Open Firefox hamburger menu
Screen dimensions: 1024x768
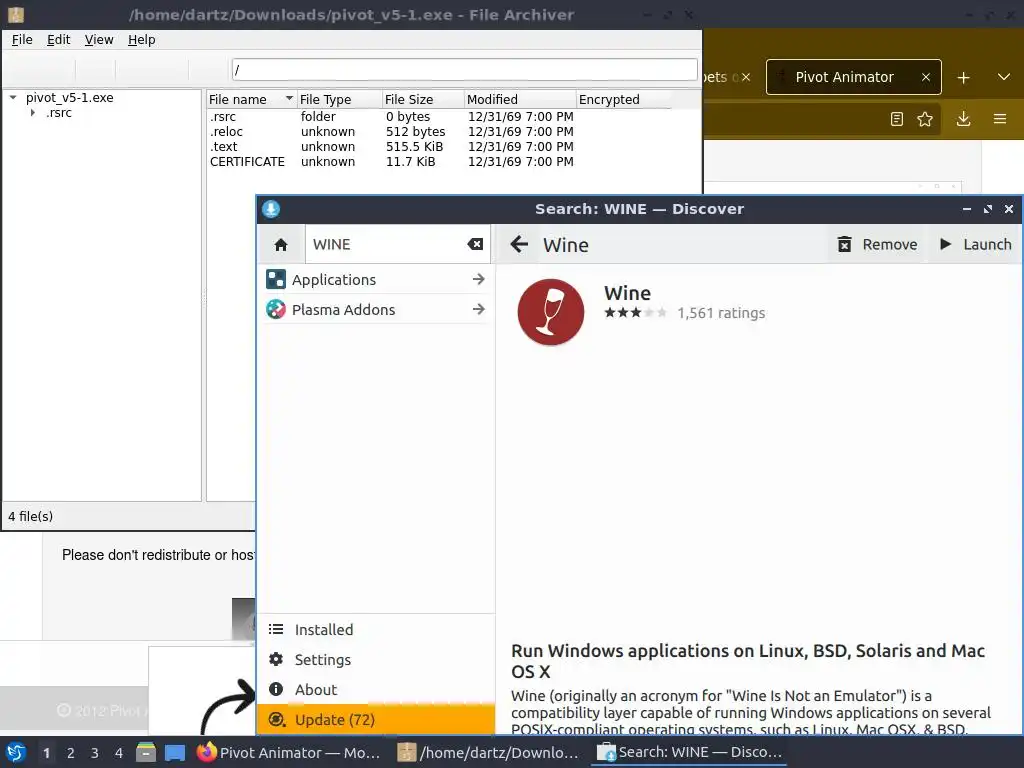[x=1000, y=119]
